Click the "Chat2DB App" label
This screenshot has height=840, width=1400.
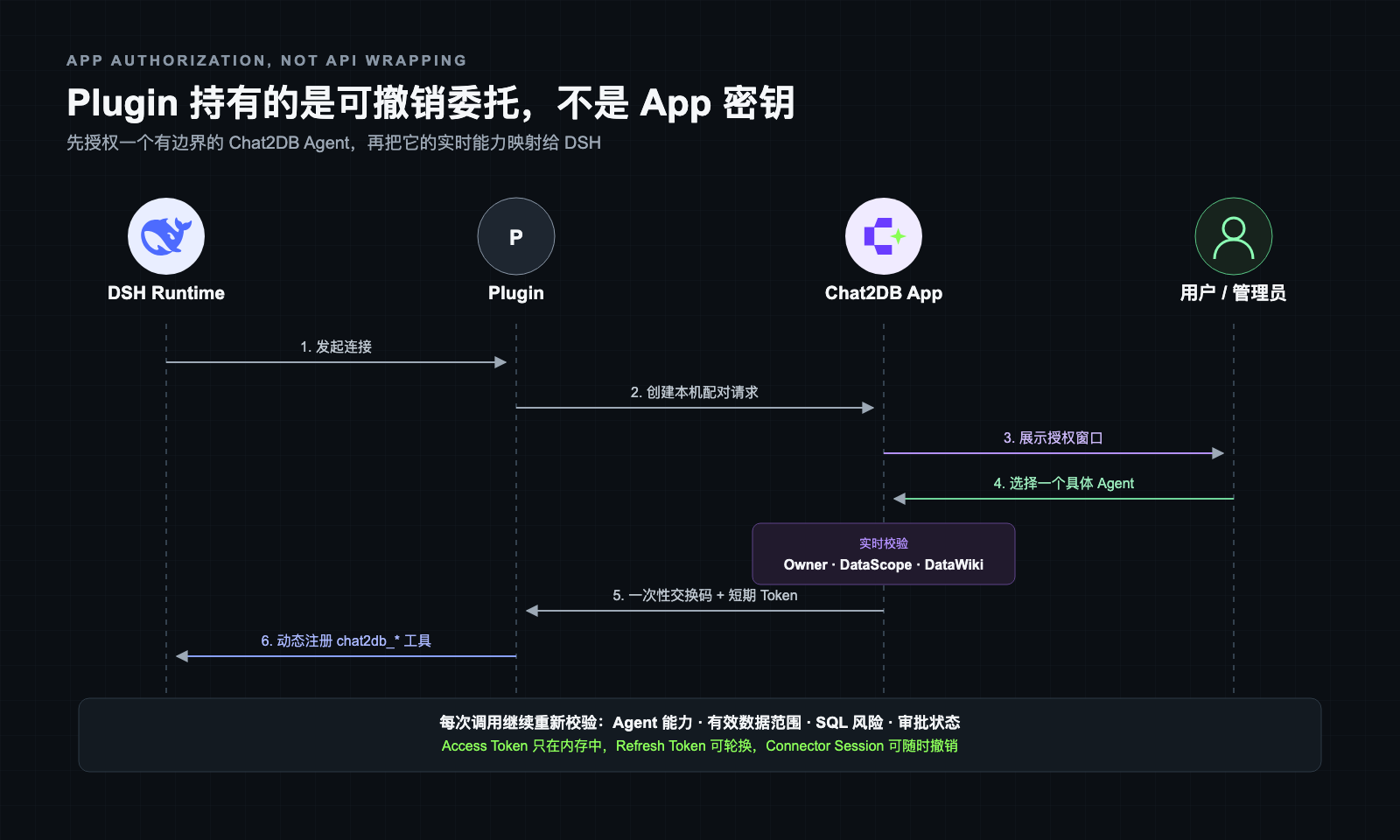(884, 293)
